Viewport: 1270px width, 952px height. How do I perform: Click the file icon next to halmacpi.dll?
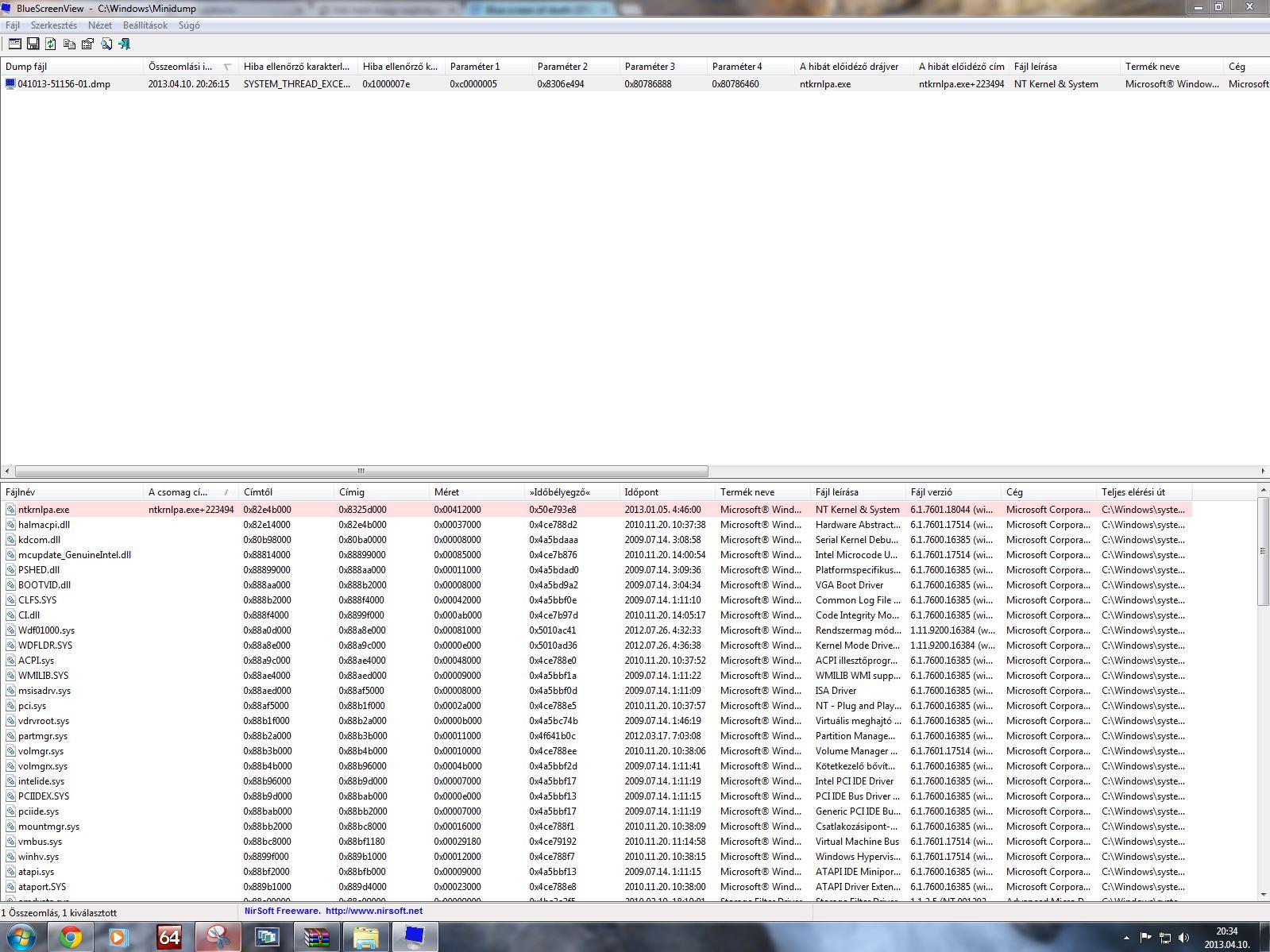10,525
